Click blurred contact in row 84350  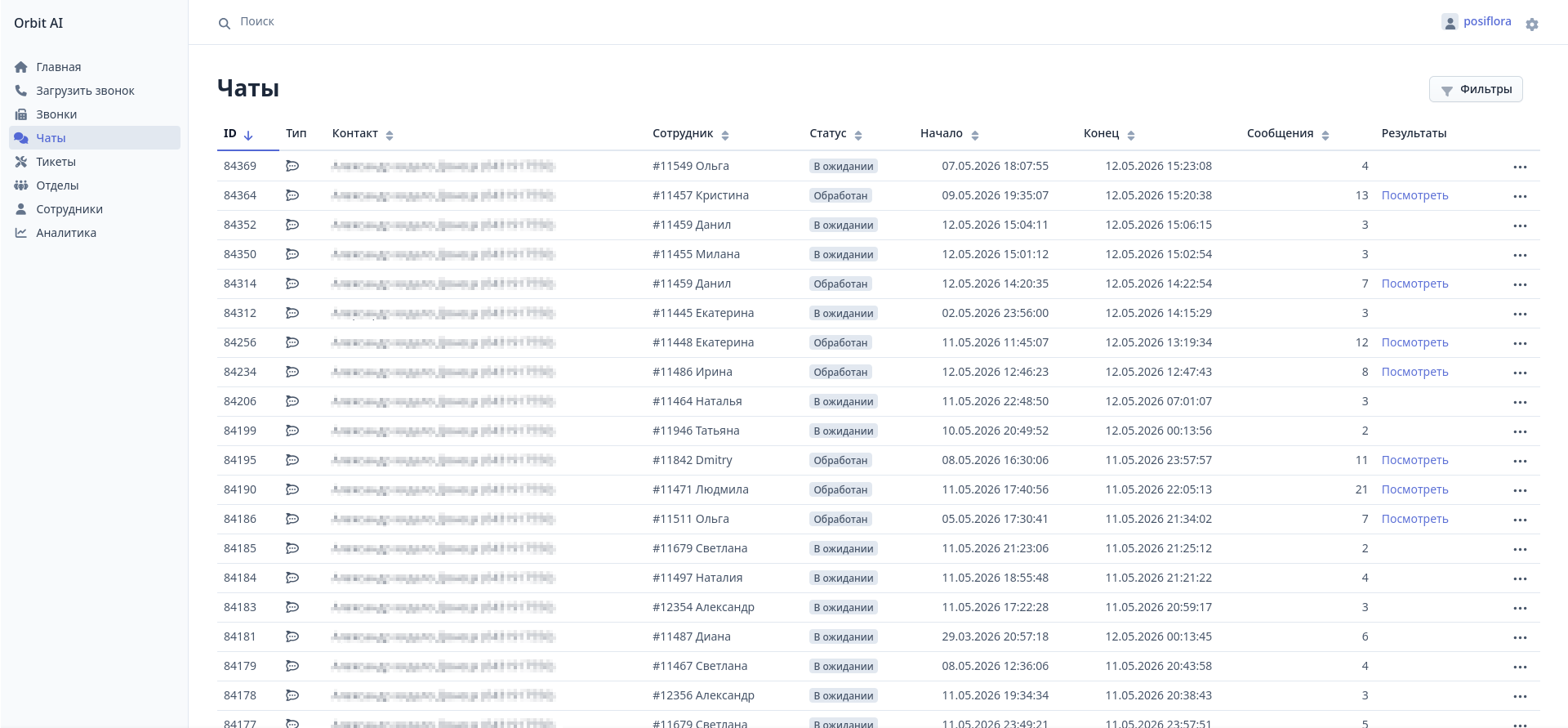click(x=443, y=254)
